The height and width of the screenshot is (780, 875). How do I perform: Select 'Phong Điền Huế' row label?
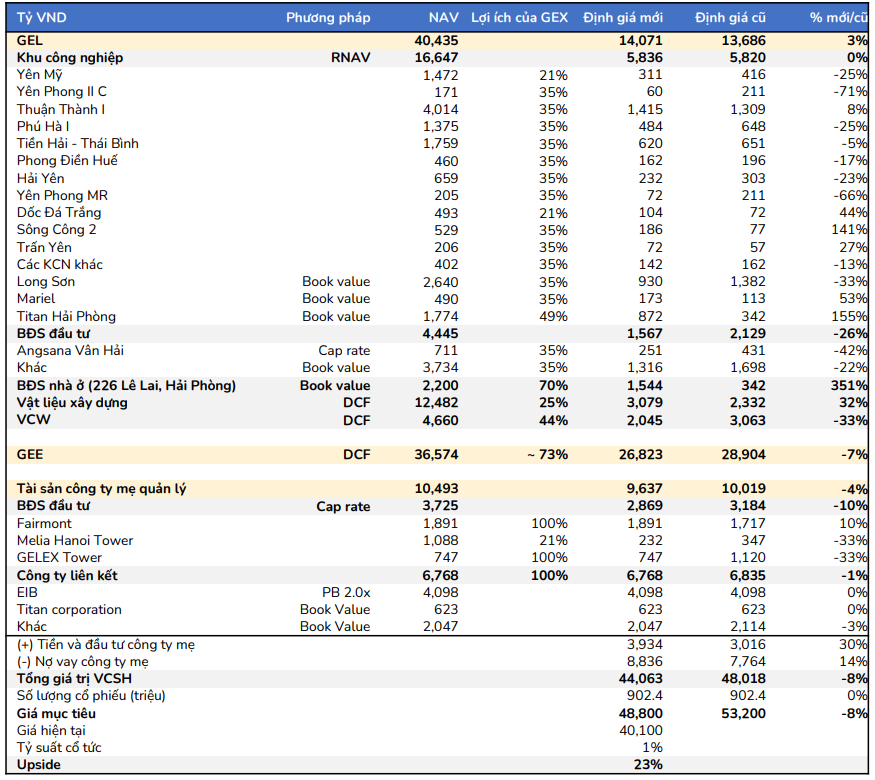(x=67, y=161)
